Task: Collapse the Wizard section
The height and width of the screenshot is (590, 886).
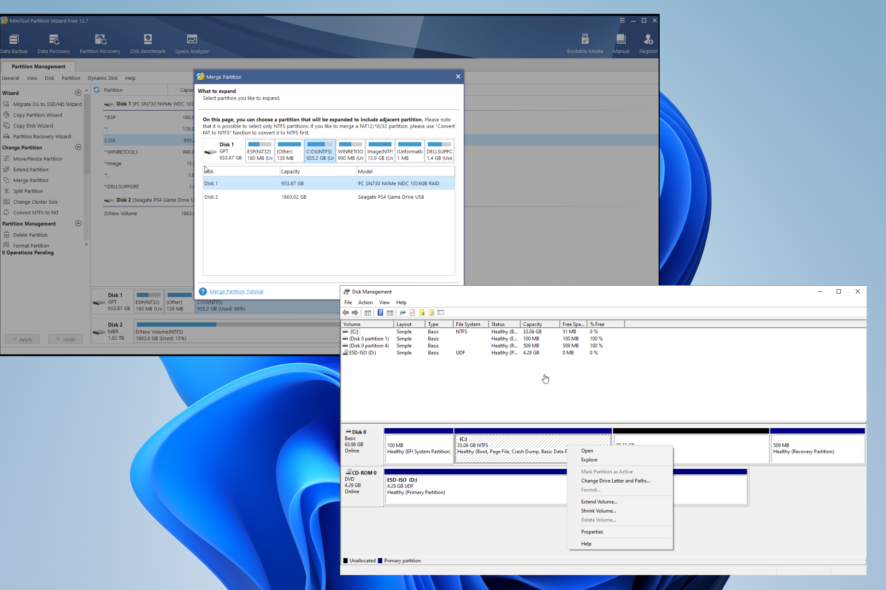Action: pos(78,93)
